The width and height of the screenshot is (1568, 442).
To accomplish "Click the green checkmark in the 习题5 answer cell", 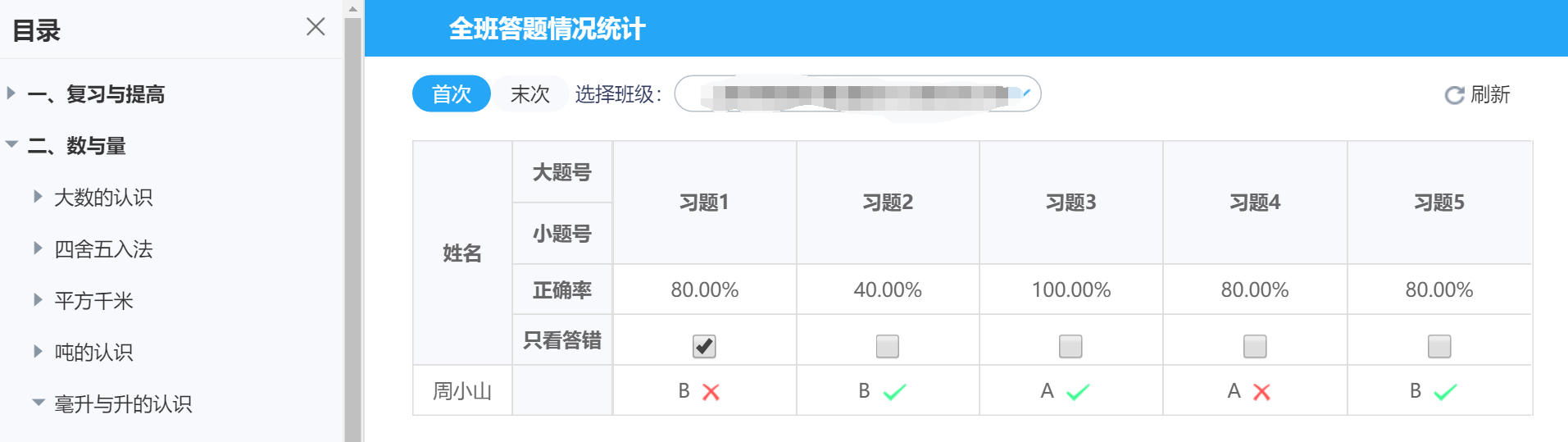I will coord(1445,392).
